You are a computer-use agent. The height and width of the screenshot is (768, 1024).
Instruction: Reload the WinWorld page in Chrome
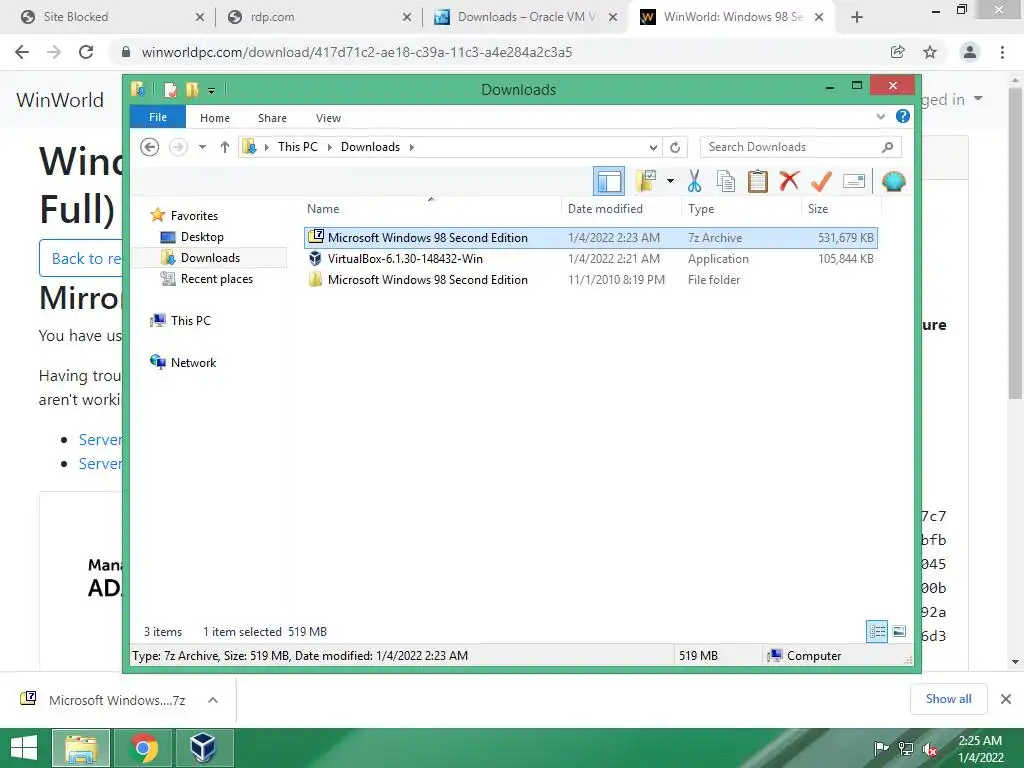86,52
